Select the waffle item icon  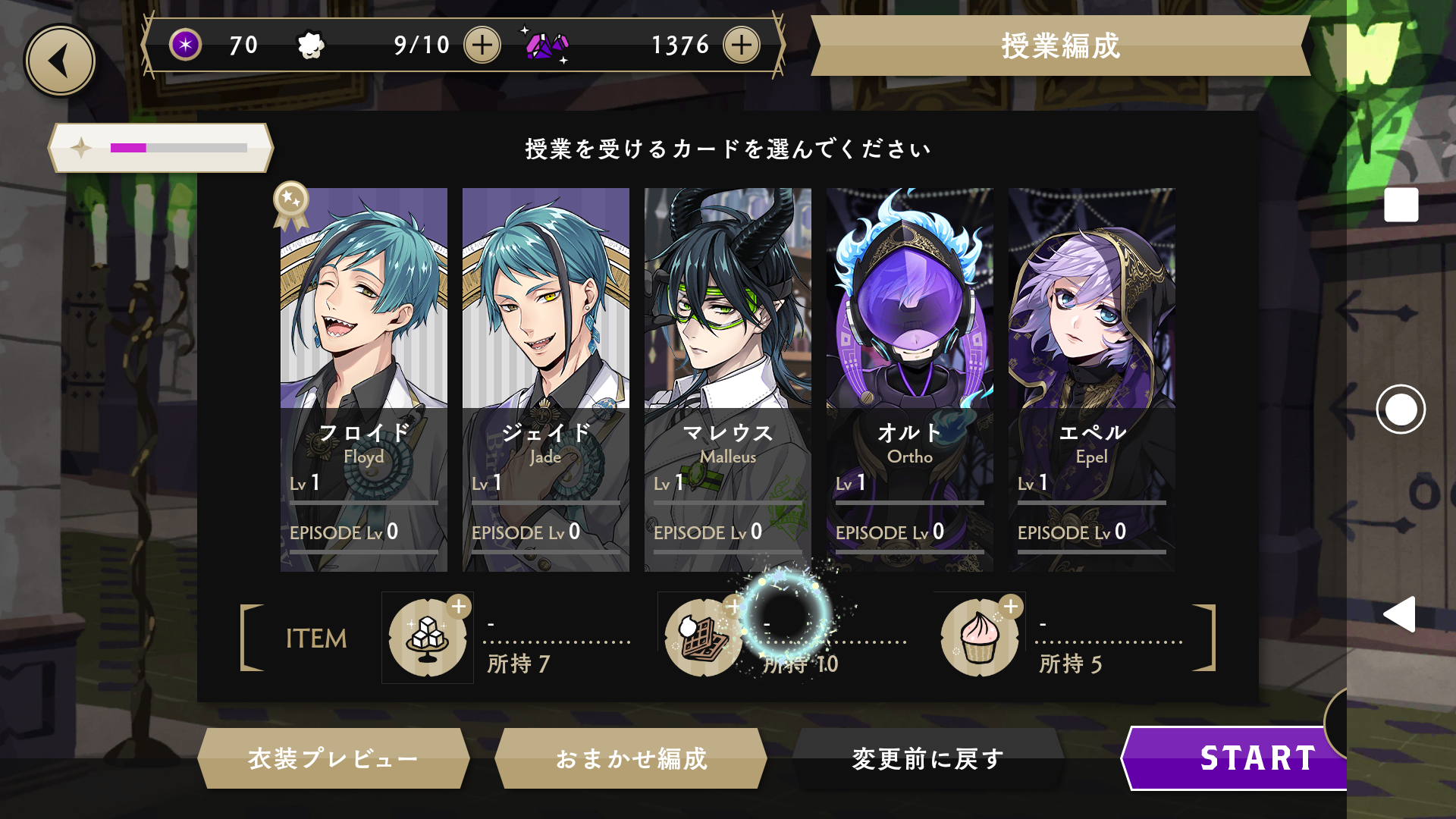703,638
